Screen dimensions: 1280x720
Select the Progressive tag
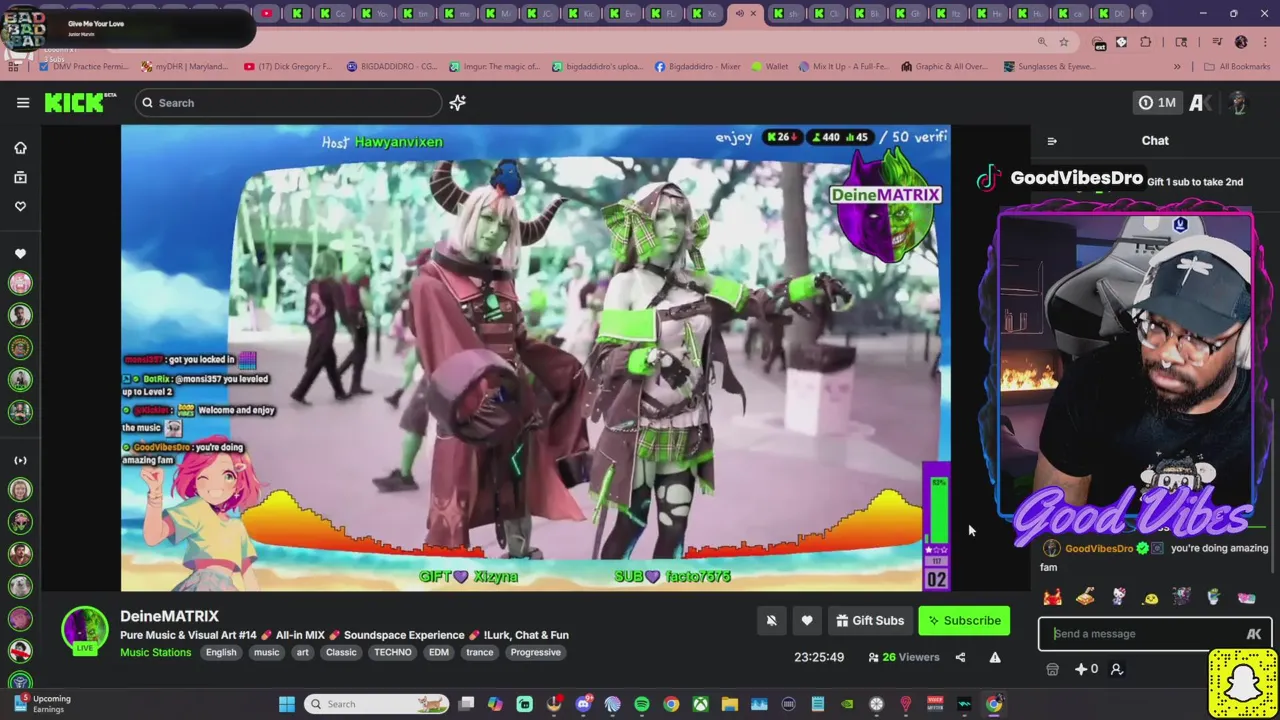tap(536, 652)
